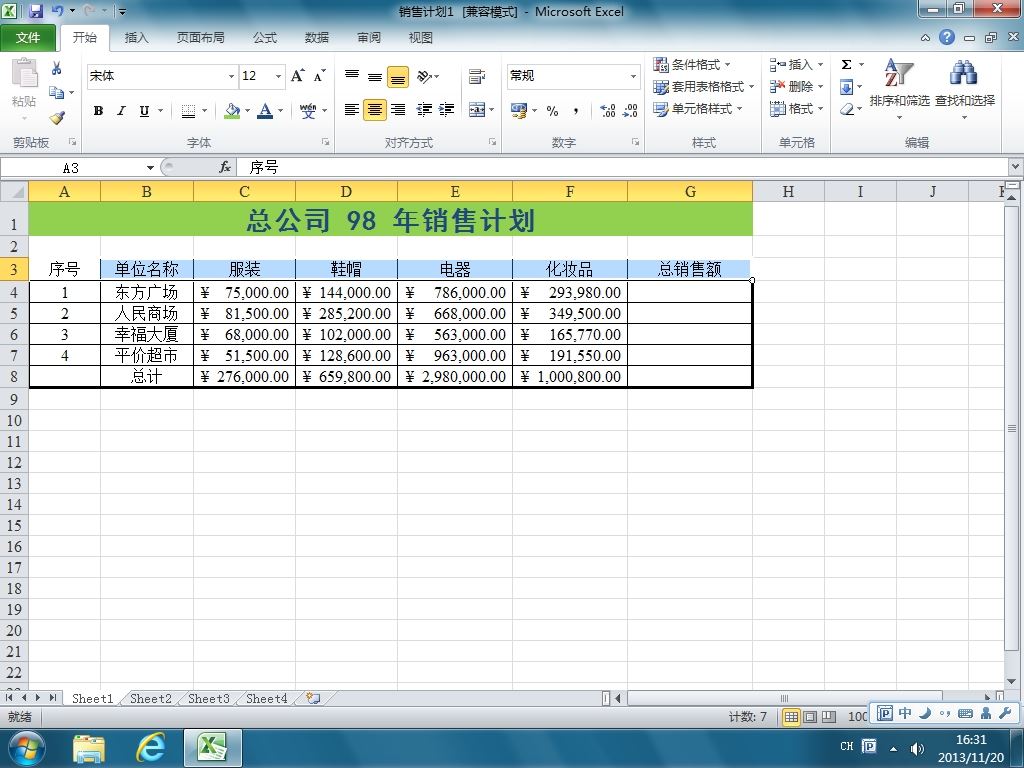Open the 字体 group dialog launcher
The width and height of the screenshot is (1024, 768).
click(325, 142)
